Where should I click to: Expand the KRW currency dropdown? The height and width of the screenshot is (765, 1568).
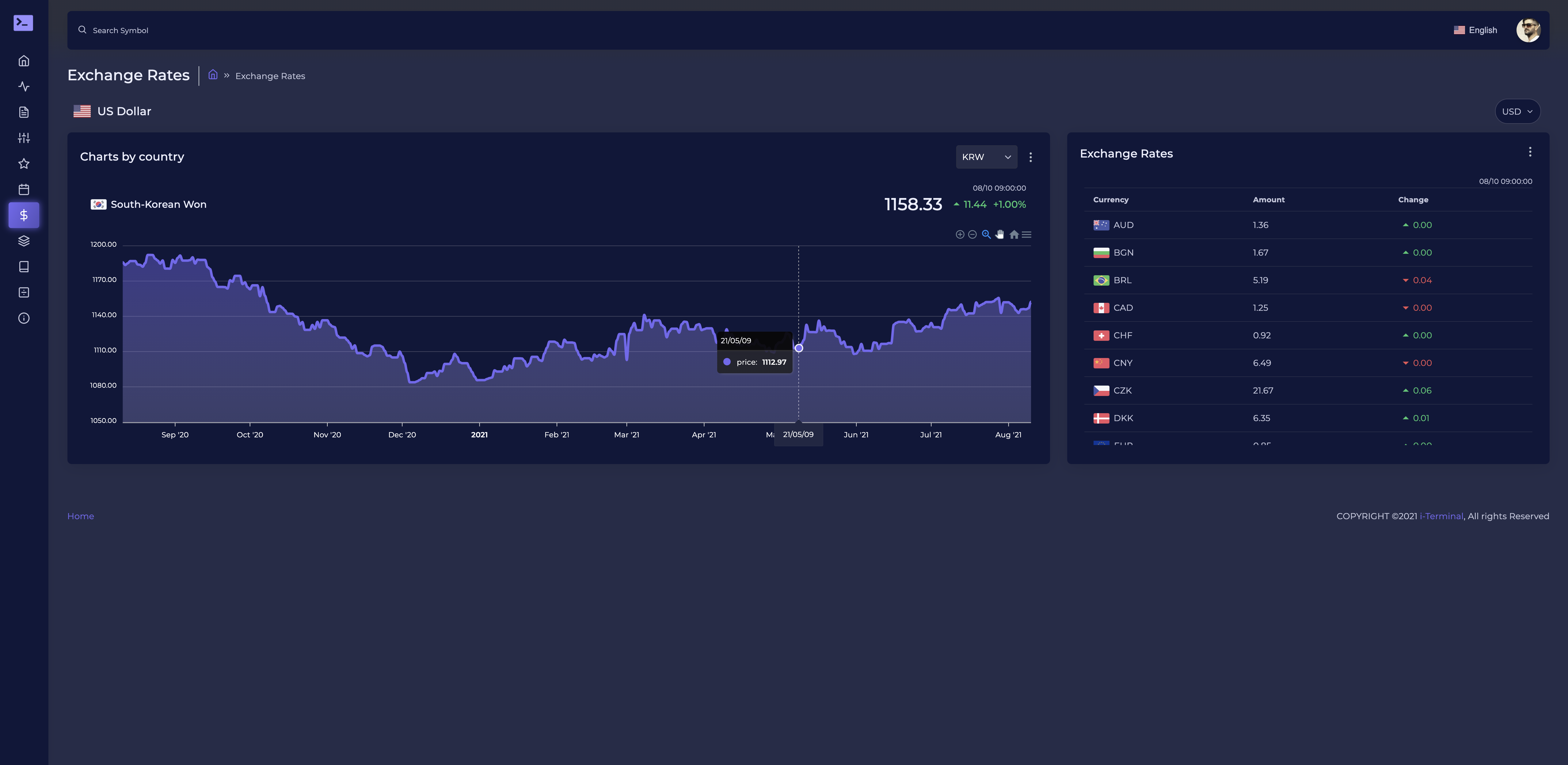[986, 157]
